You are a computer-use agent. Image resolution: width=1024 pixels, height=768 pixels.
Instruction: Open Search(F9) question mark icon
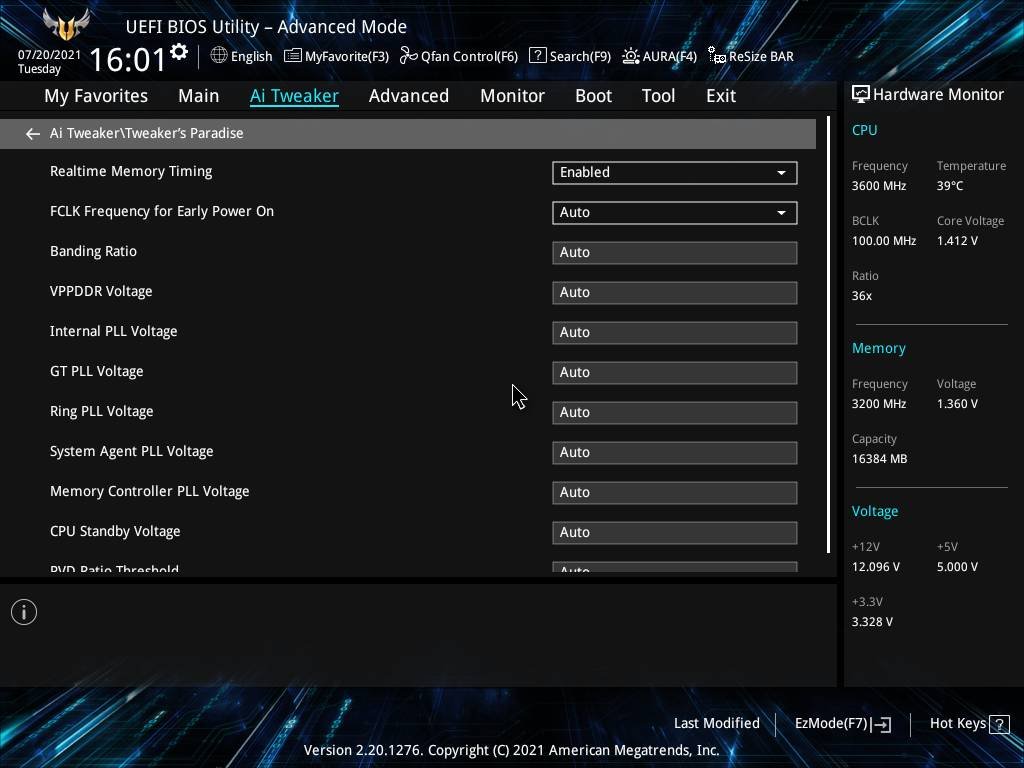(537, 56)
